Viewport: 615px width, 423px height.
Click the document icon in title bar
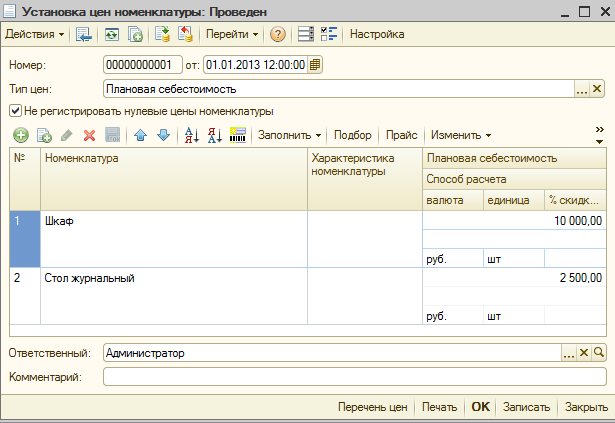pyautogui.click(x=9, y=11)
